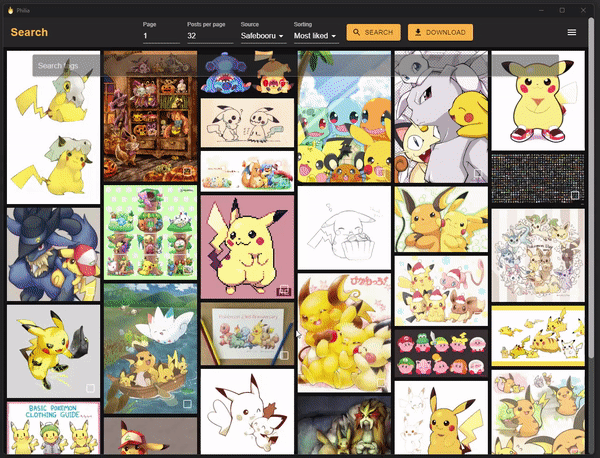The image size is (600, 458).
Task: Open the Pikachu pile with Japanese text thumbnail
Action: click(x=344, y=333)
